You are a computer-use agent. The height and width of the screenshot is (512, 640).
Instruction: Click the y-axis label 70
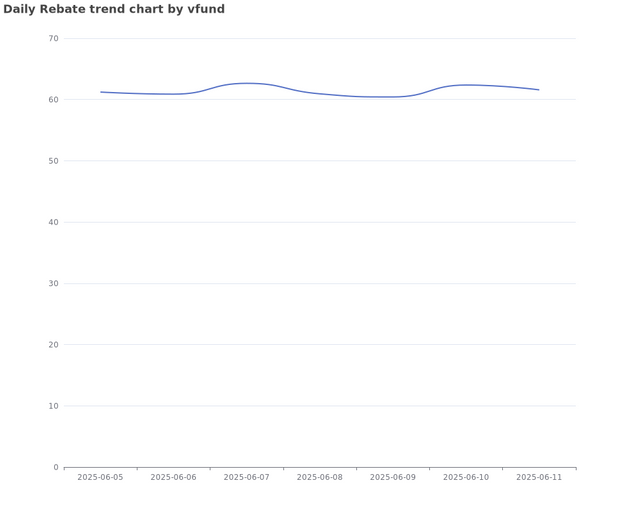pyautogui.click(x=53, y=39)
